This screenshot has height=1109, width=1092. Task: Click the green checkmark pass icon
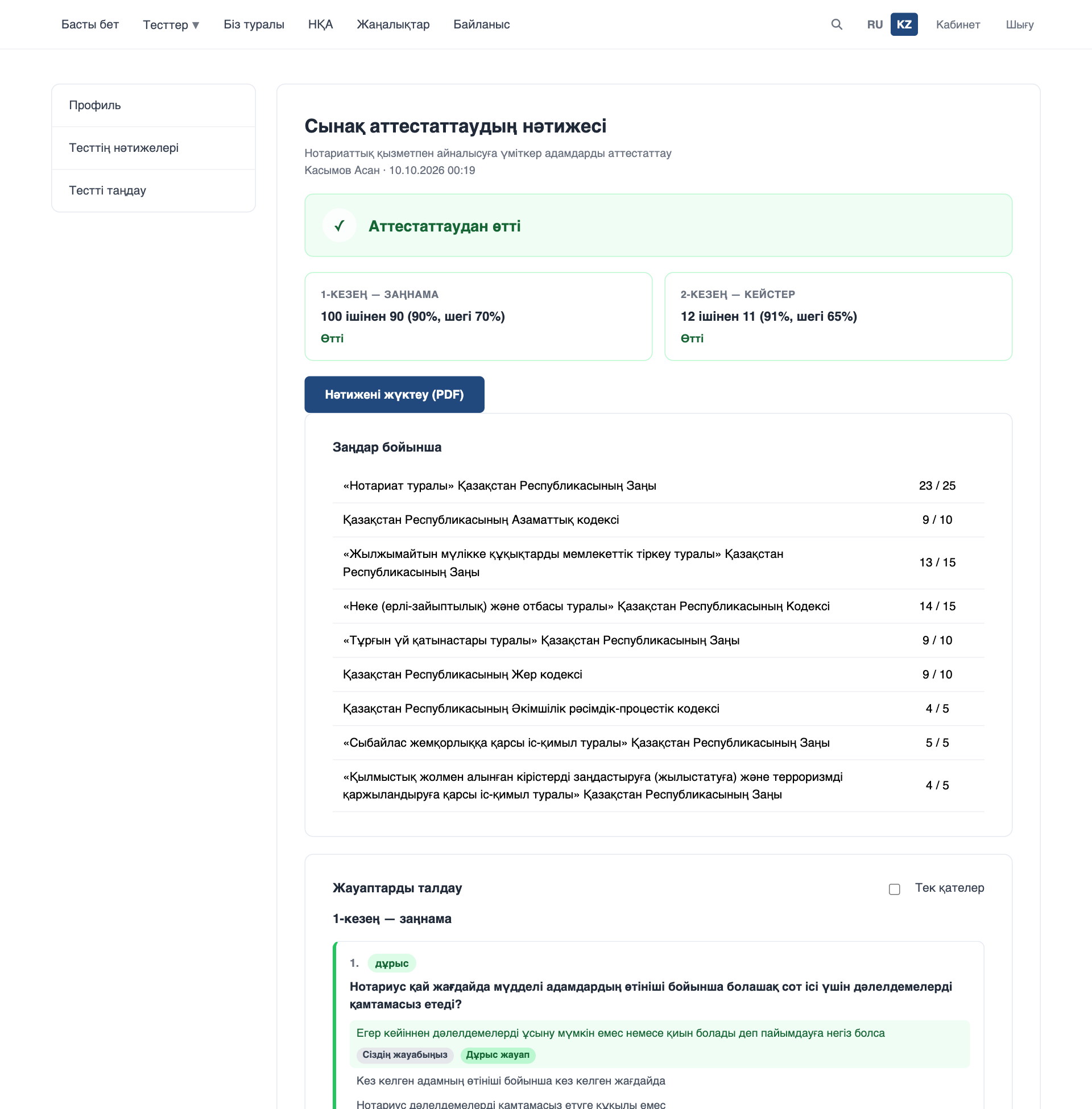coord(339,225)
